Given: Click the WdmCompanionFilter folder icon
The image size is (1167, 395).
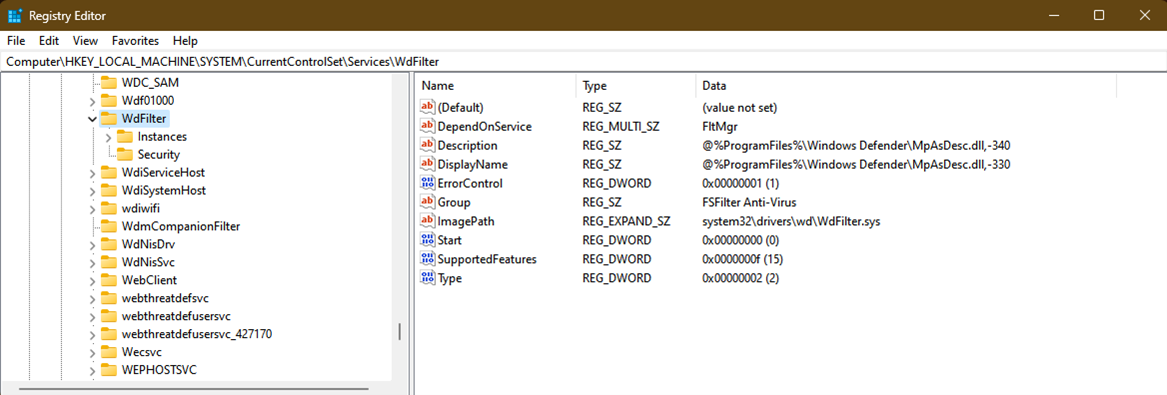Looking at the screenshot, I should (109, 226).
